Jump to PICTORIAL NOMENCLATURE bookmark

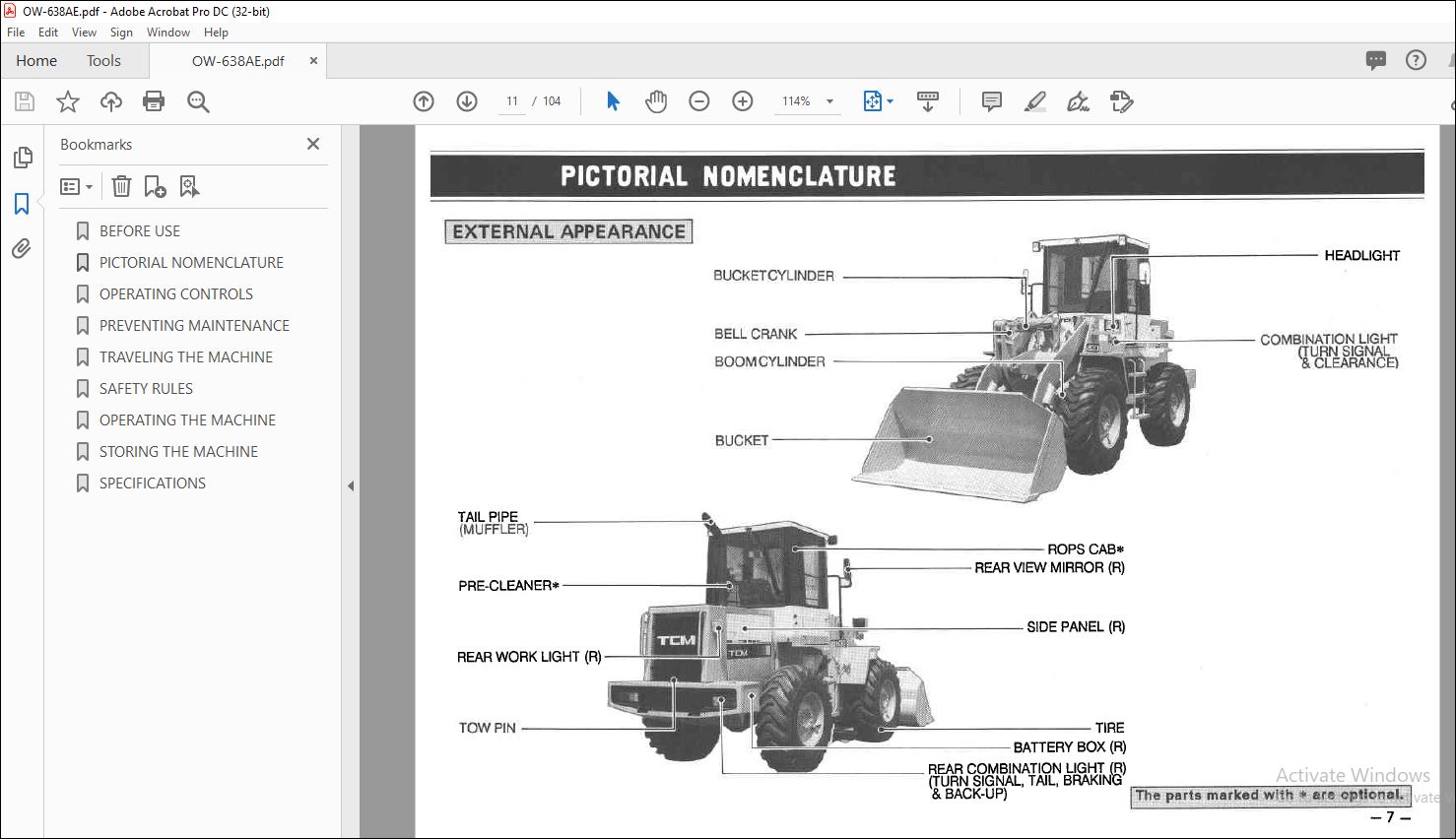point(191,262)
